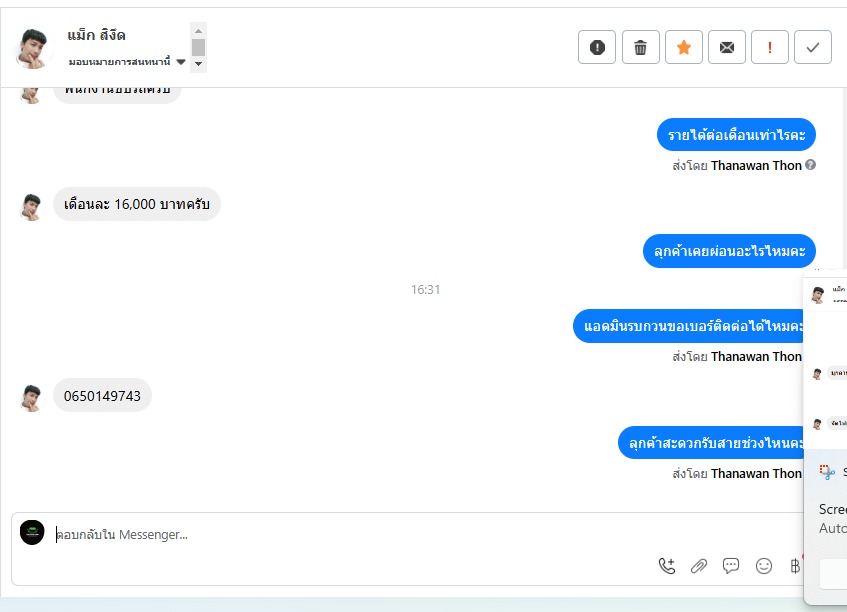Image resolution: width=847 pixels, height=612 pixels.
Task: Open the assign conversation dropdown
Action: click(127, 62)
